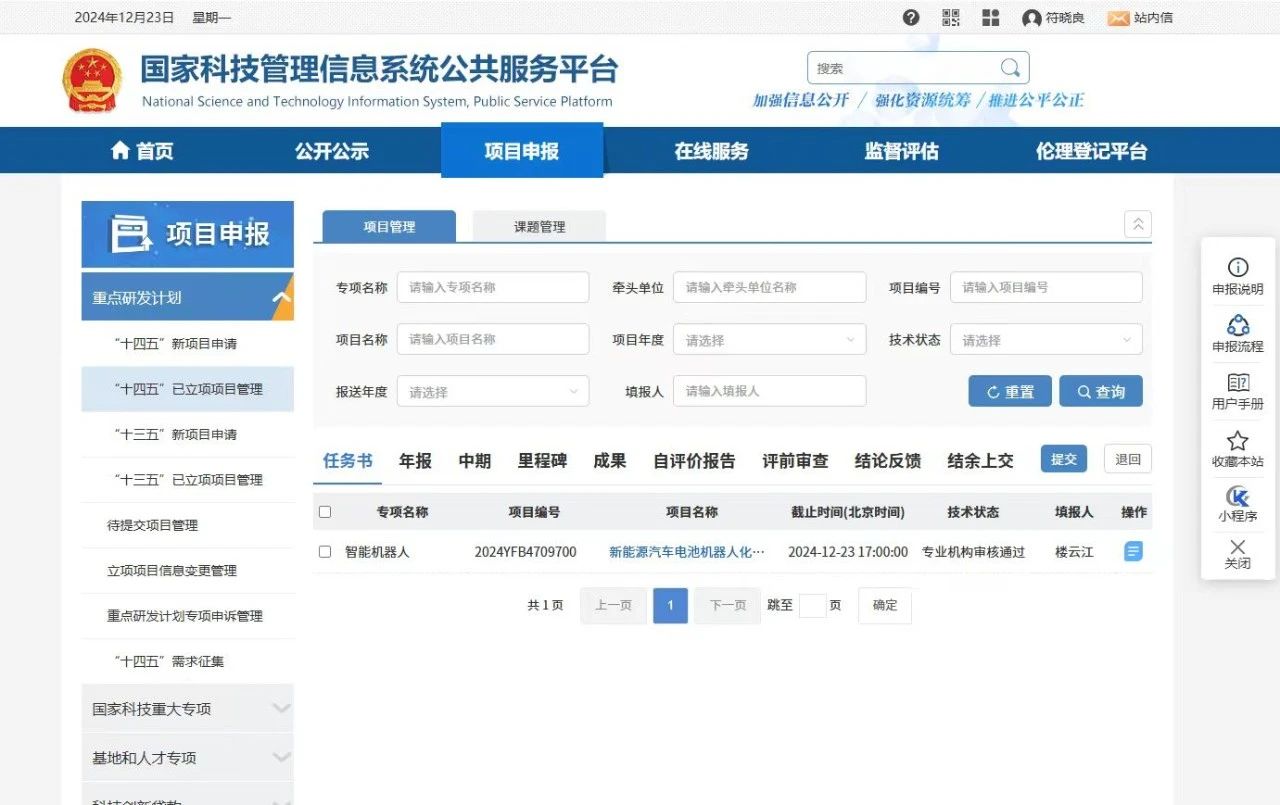Click the blue operation icon in the 操作 column

pos(1132,550)
